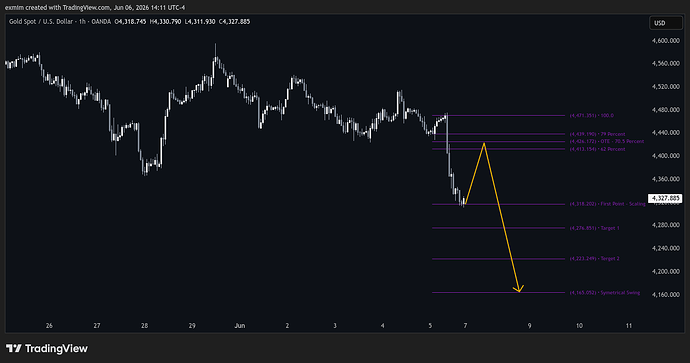This screenshot has height=363, width=690.
Task: Click the yellow arrowhead at Symmetrical Swing
Action: [x=519, y=290]
